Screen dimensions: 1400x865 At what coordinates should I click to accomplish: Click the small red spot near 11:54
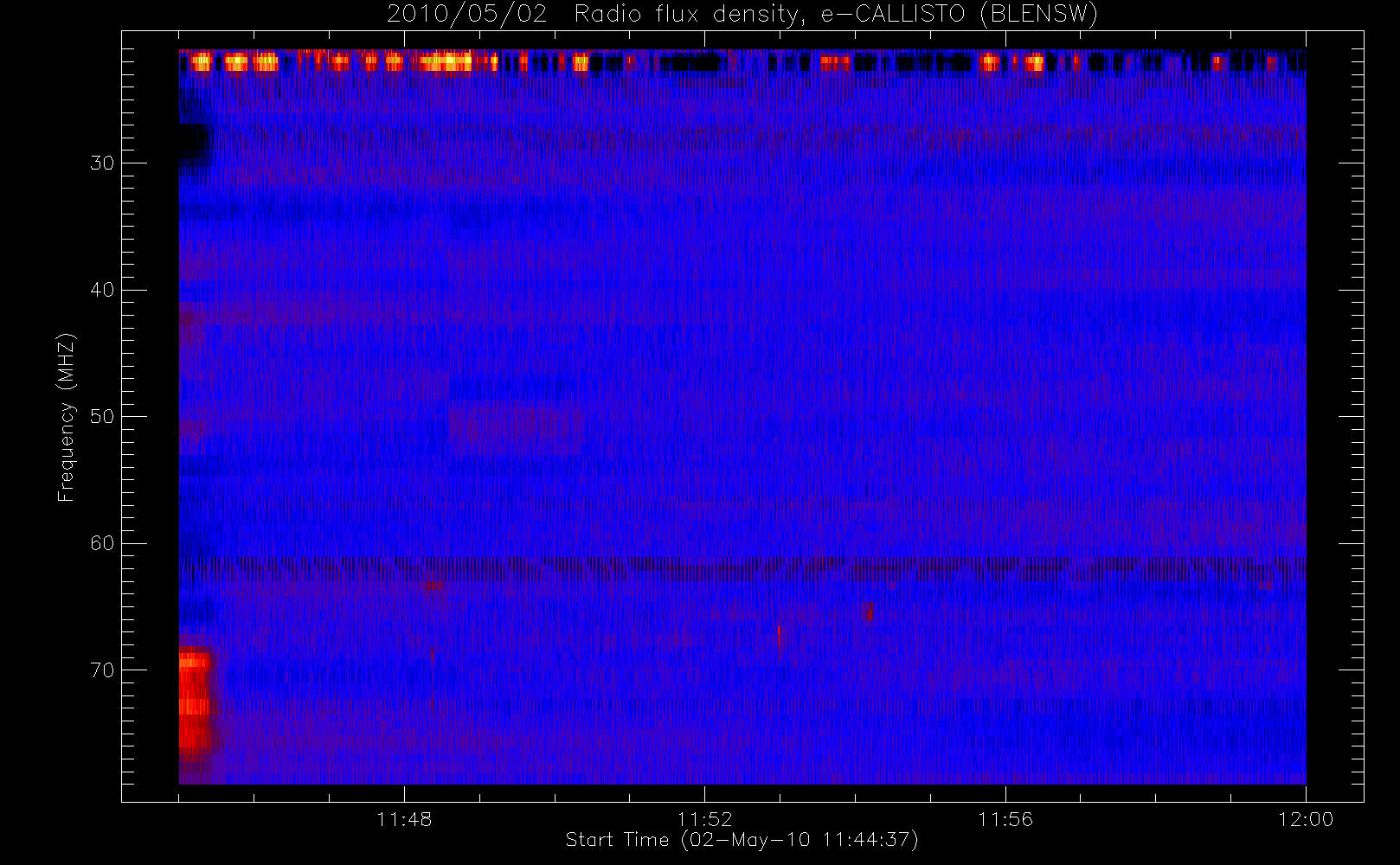pos(869,612)
